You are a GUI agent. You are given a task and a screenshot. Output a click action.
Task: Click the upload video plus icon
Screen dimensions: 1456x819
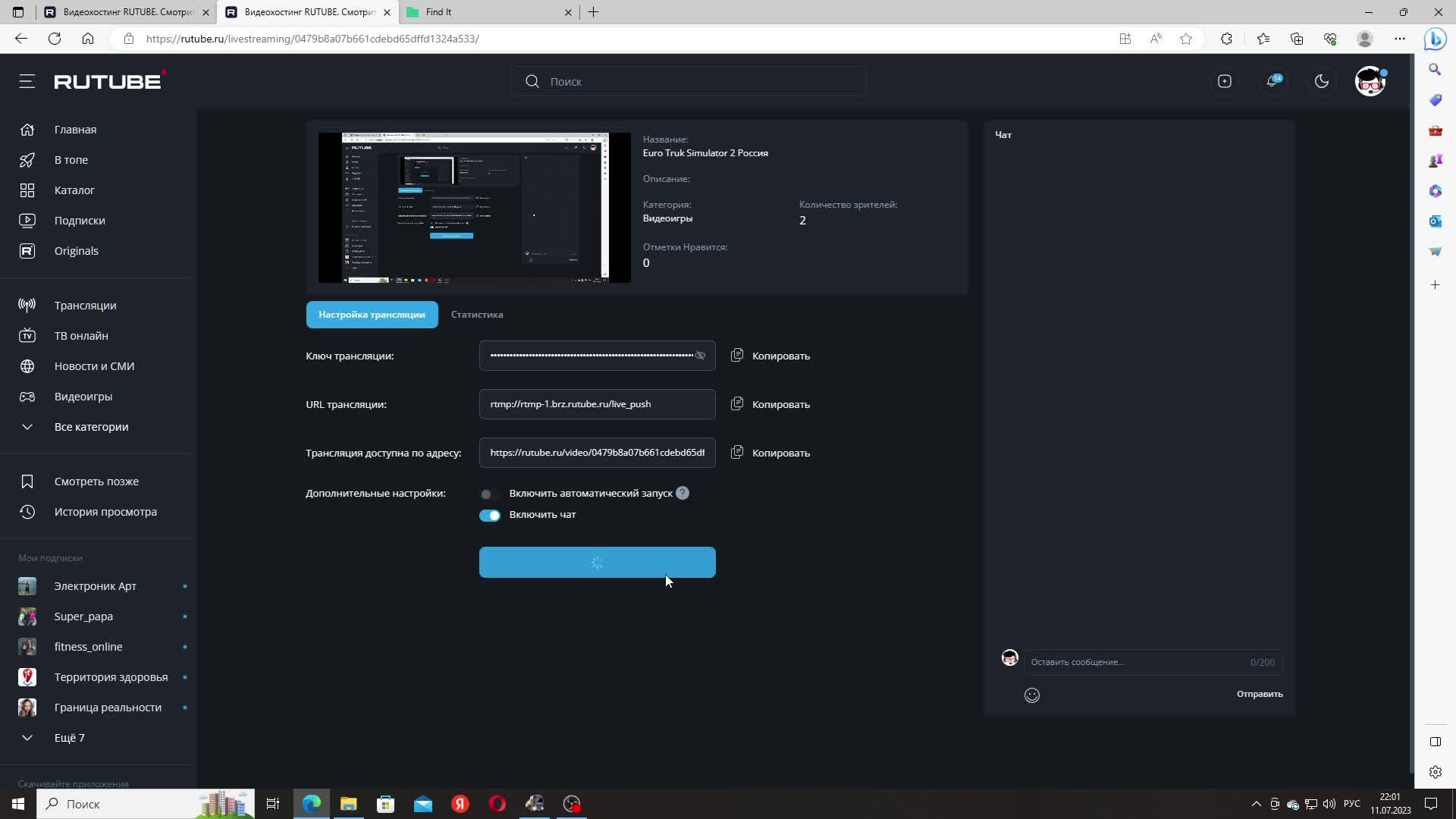1224,81
